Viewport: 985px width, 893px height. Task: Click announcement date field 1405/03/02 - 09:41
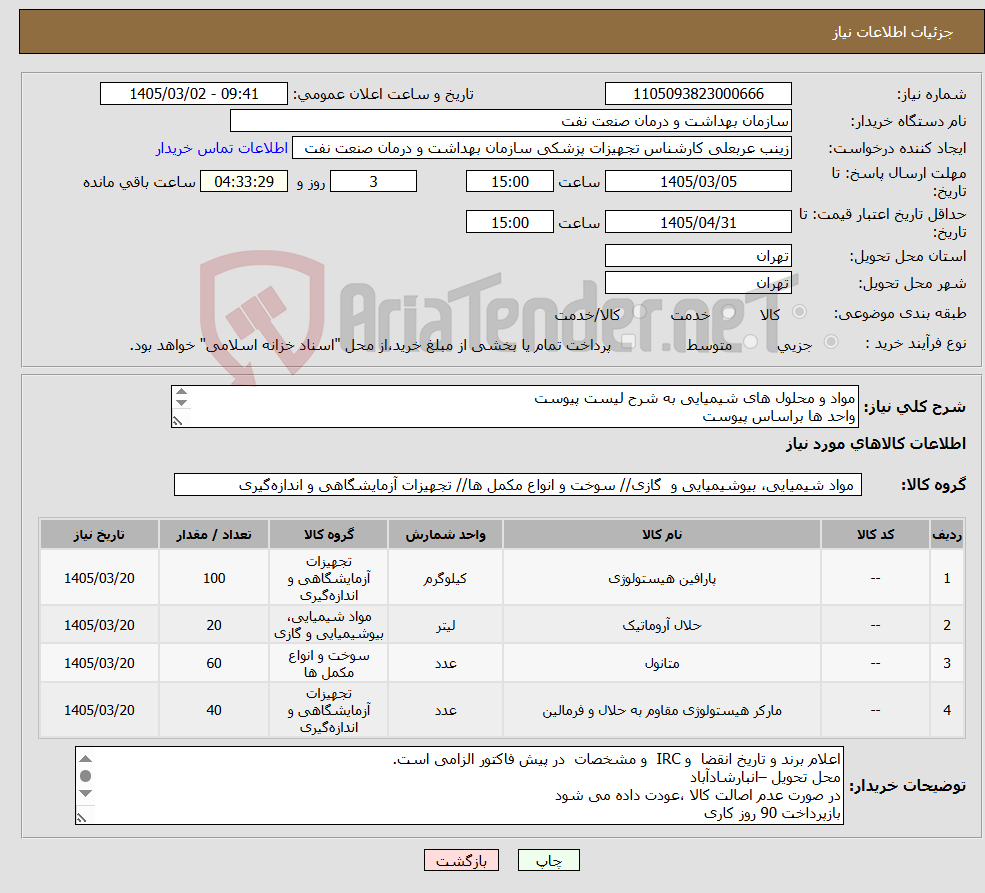coord(193,94)
